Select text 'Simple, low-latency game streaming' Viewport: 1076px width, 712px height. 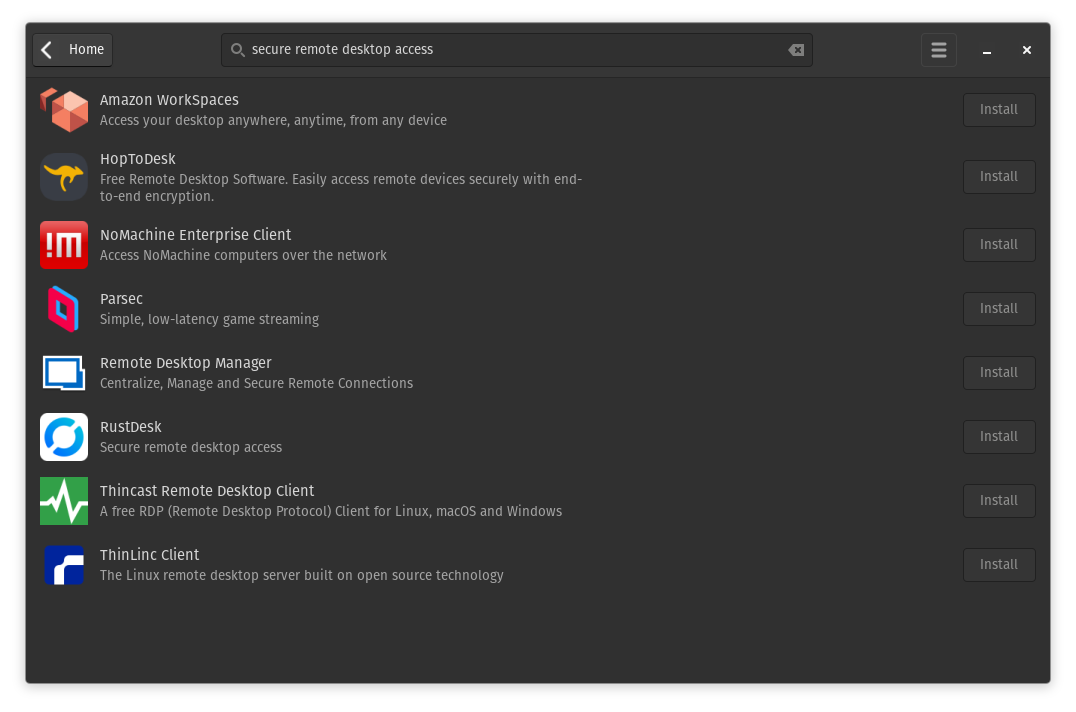point(209,320)
